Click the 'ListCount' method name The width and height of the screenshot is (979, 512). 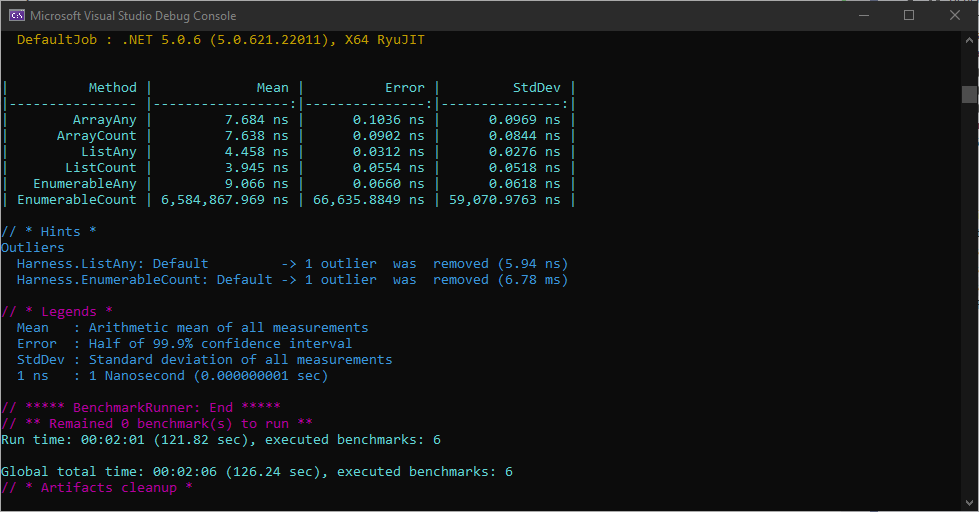coord(101,167)
